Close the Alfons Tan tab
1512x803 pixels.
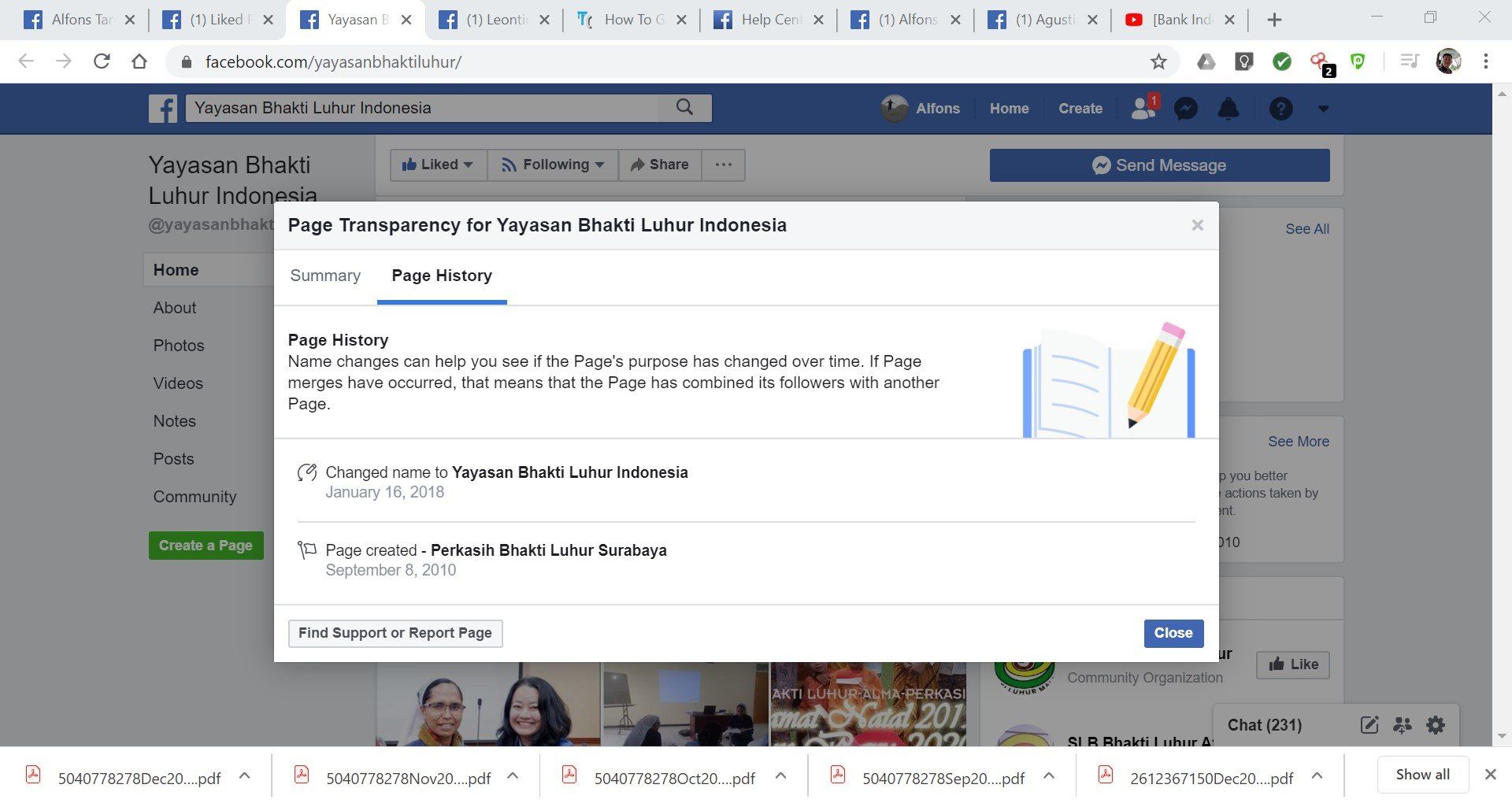tap(130, 20)
